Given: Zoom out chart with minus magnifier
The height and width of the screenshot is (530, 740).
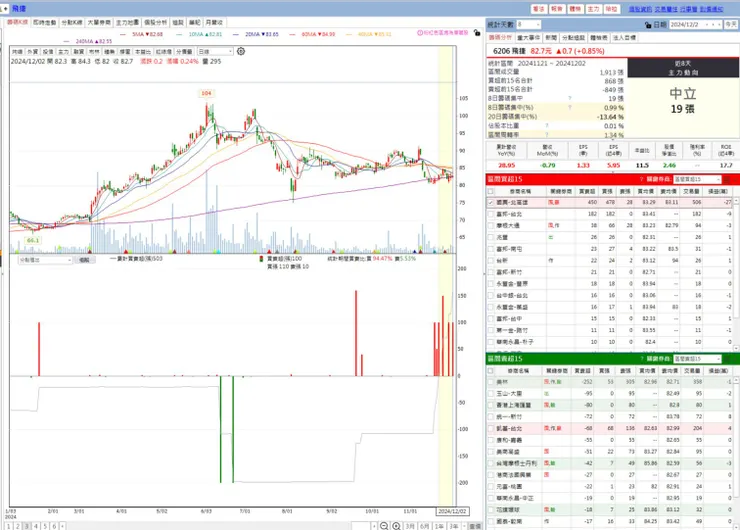Looking at the screenshot, I should pyautogui.click(x=384, y=526).
